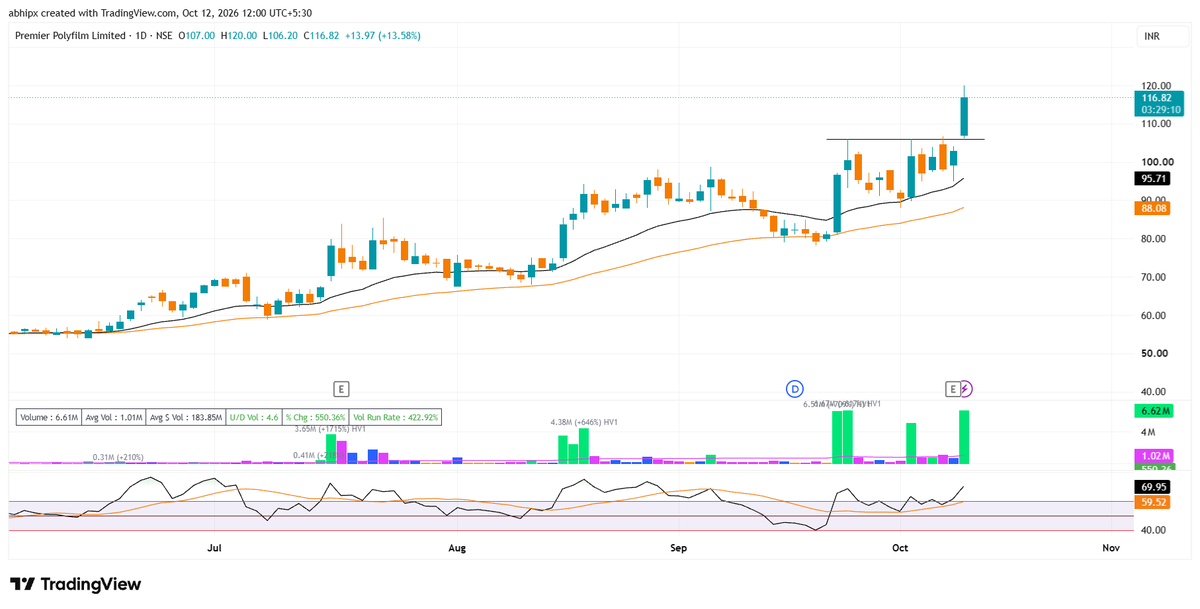Click the 120.00 price scale label
Image resolution: width=1200 pixels, height=609 pixels.
[x=1155, y=86]
